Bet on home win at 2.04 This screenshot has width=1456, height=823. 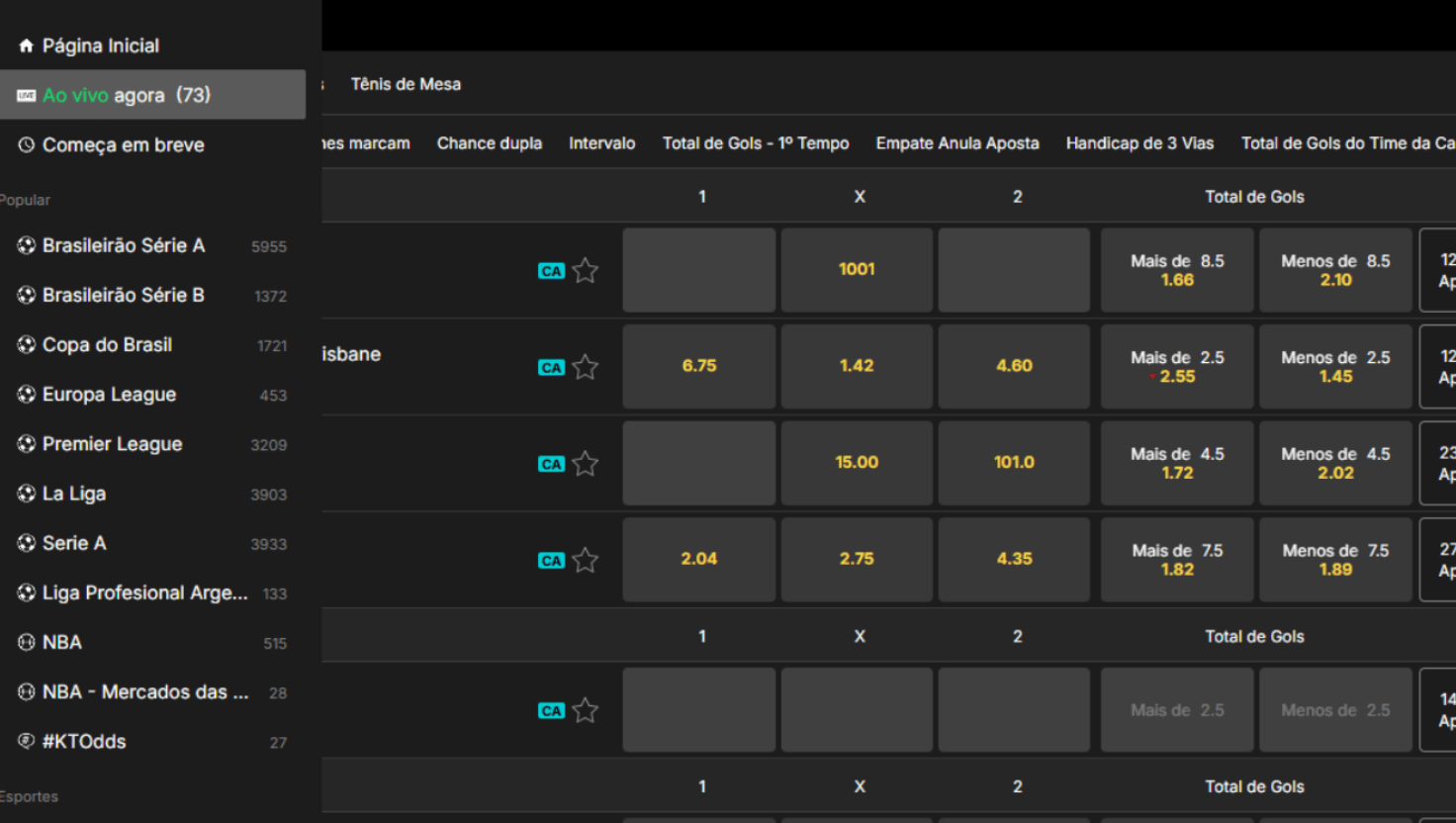699,559
